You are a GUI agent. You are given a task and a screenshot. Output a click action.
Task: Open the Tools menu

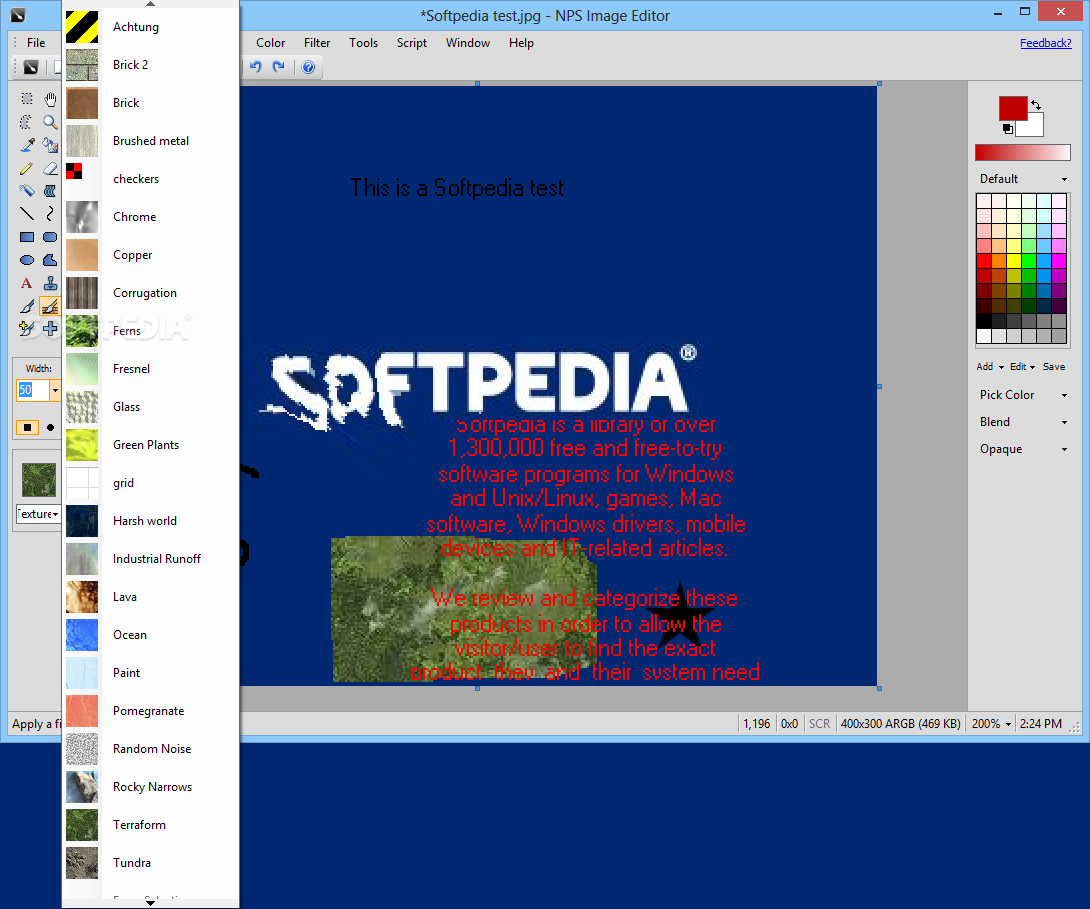(364, 42)
